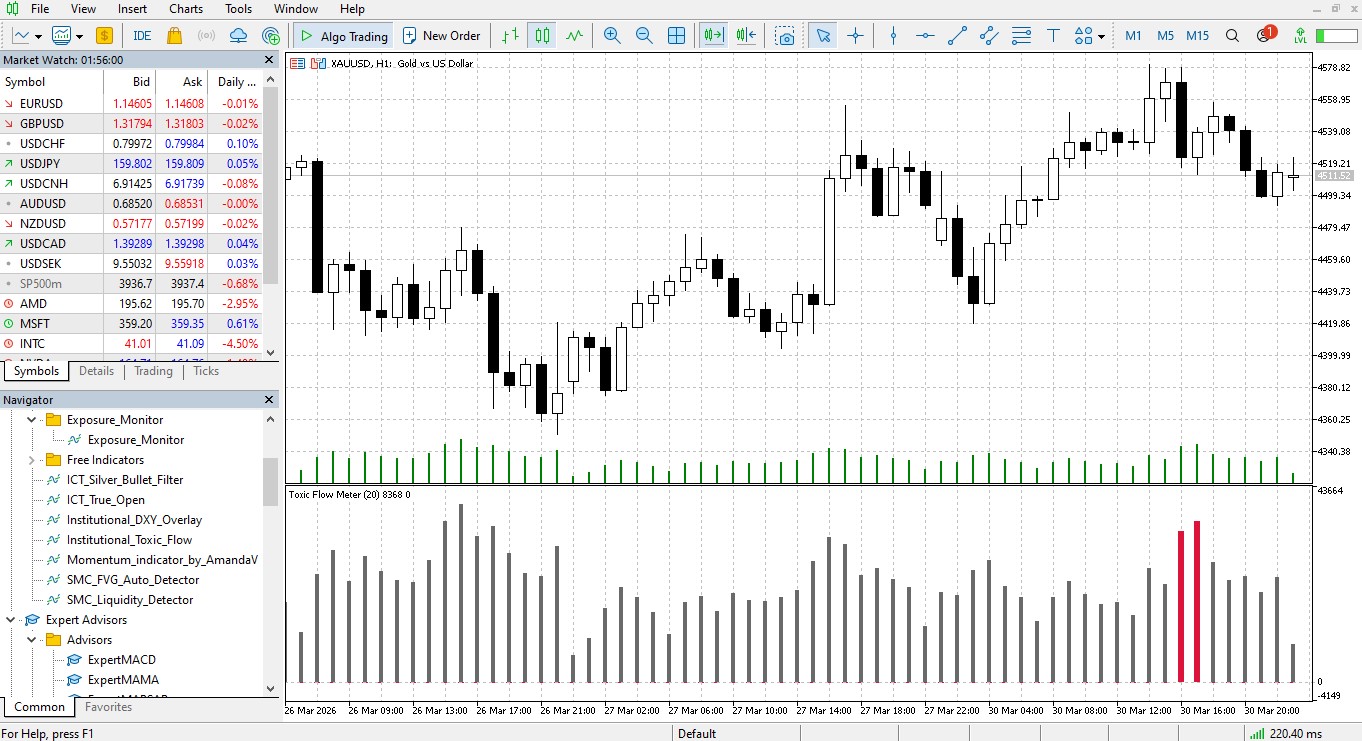Click the green LVL icon
The image size is (1362, 741).
(1299, 35)
